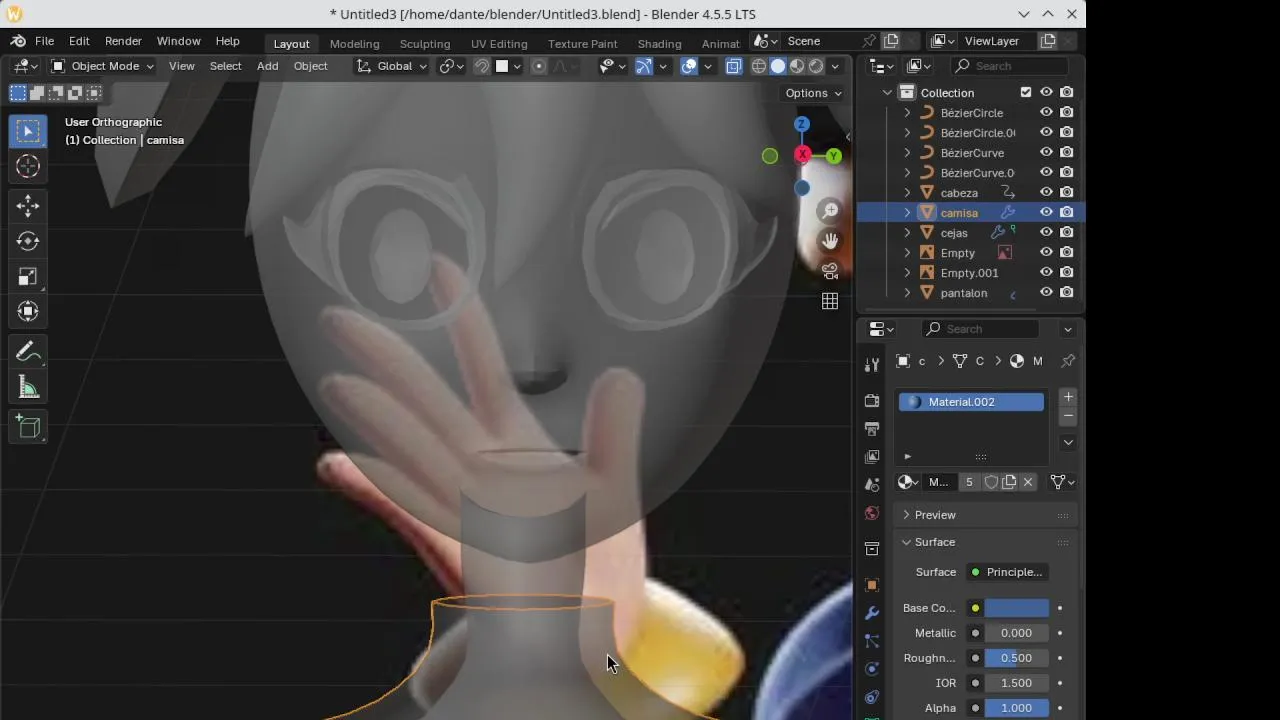Hide pantalon with its eye icon
Screen dimensions: 1280x720
pos(1046,293)
